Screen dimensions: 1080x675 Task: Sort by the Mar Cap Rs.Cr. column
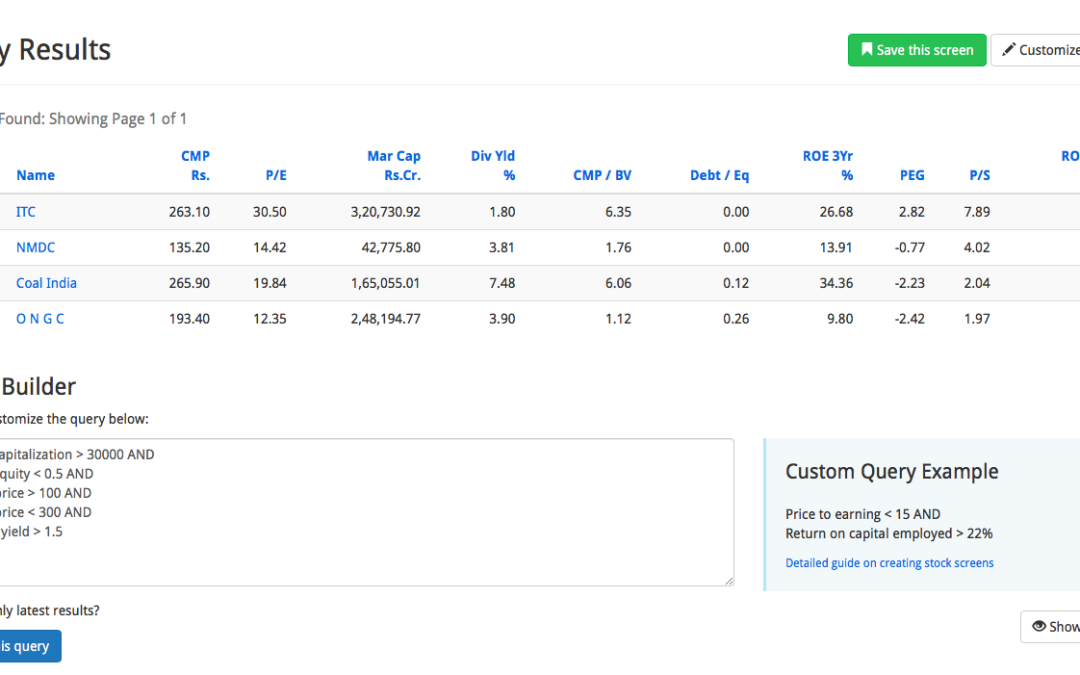tap(394, 165)
